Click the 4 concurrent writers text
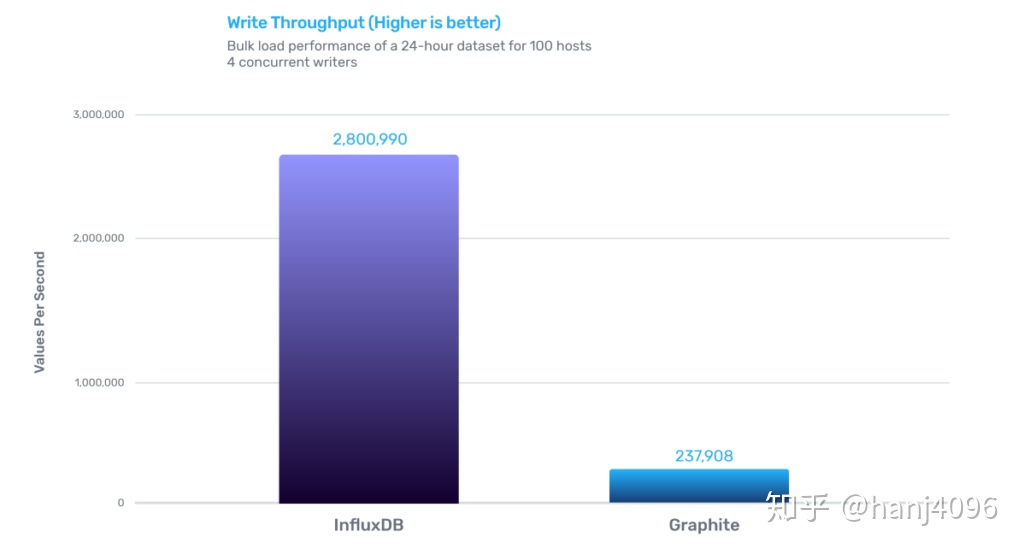The height and width of the screenshot is (555, 1024). pos(292,62)
